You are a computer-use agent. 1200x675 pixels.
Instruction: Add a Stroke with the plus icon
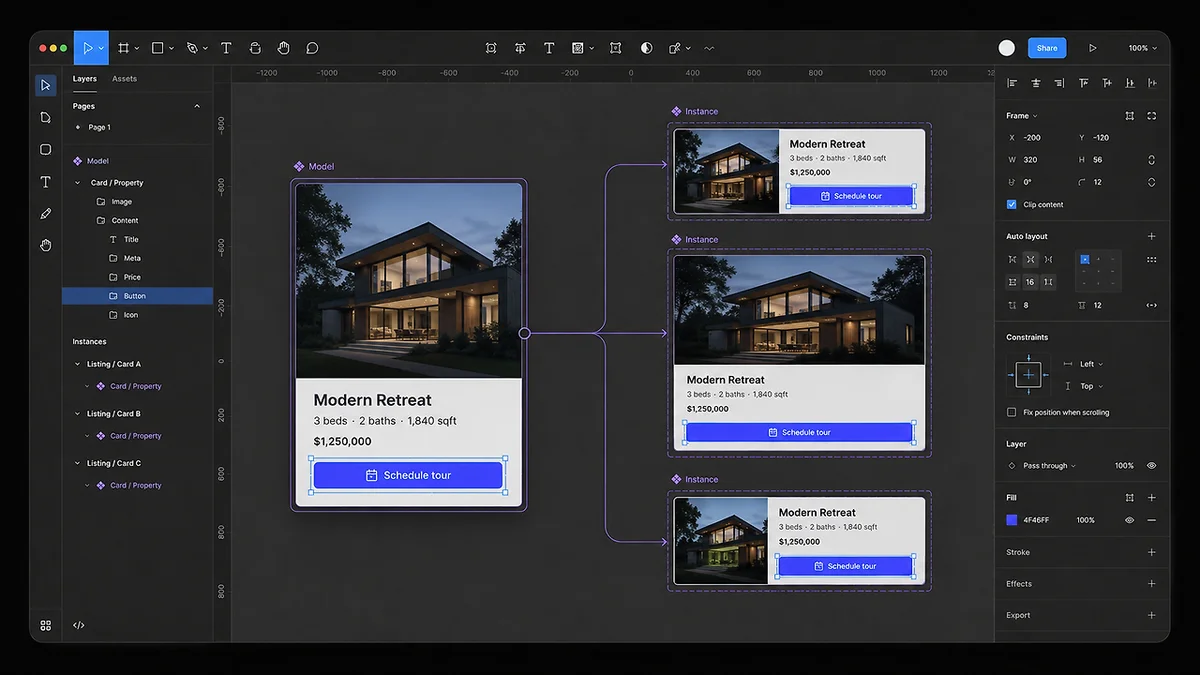coord(1151,552)
